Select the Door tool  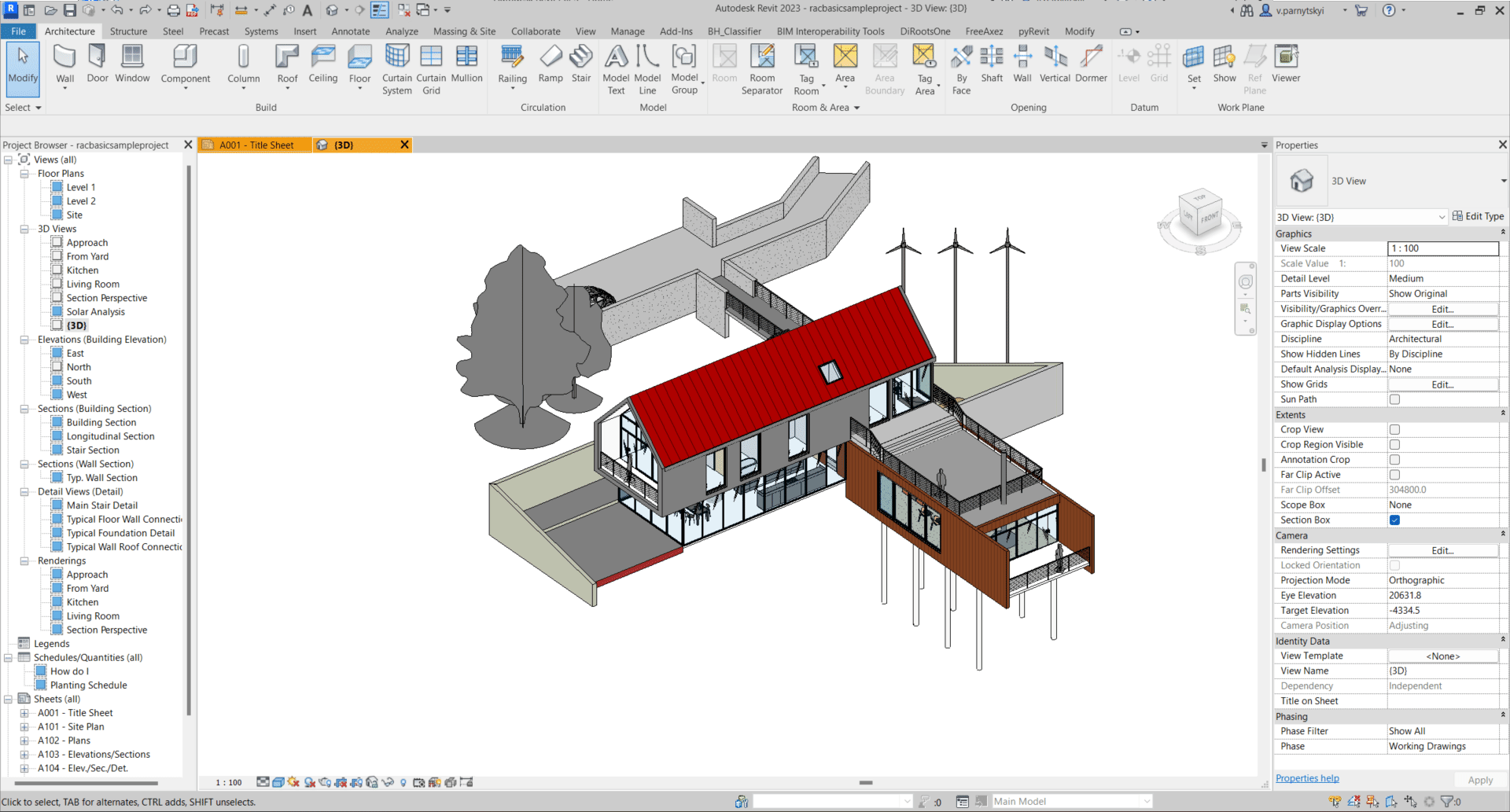97,63
